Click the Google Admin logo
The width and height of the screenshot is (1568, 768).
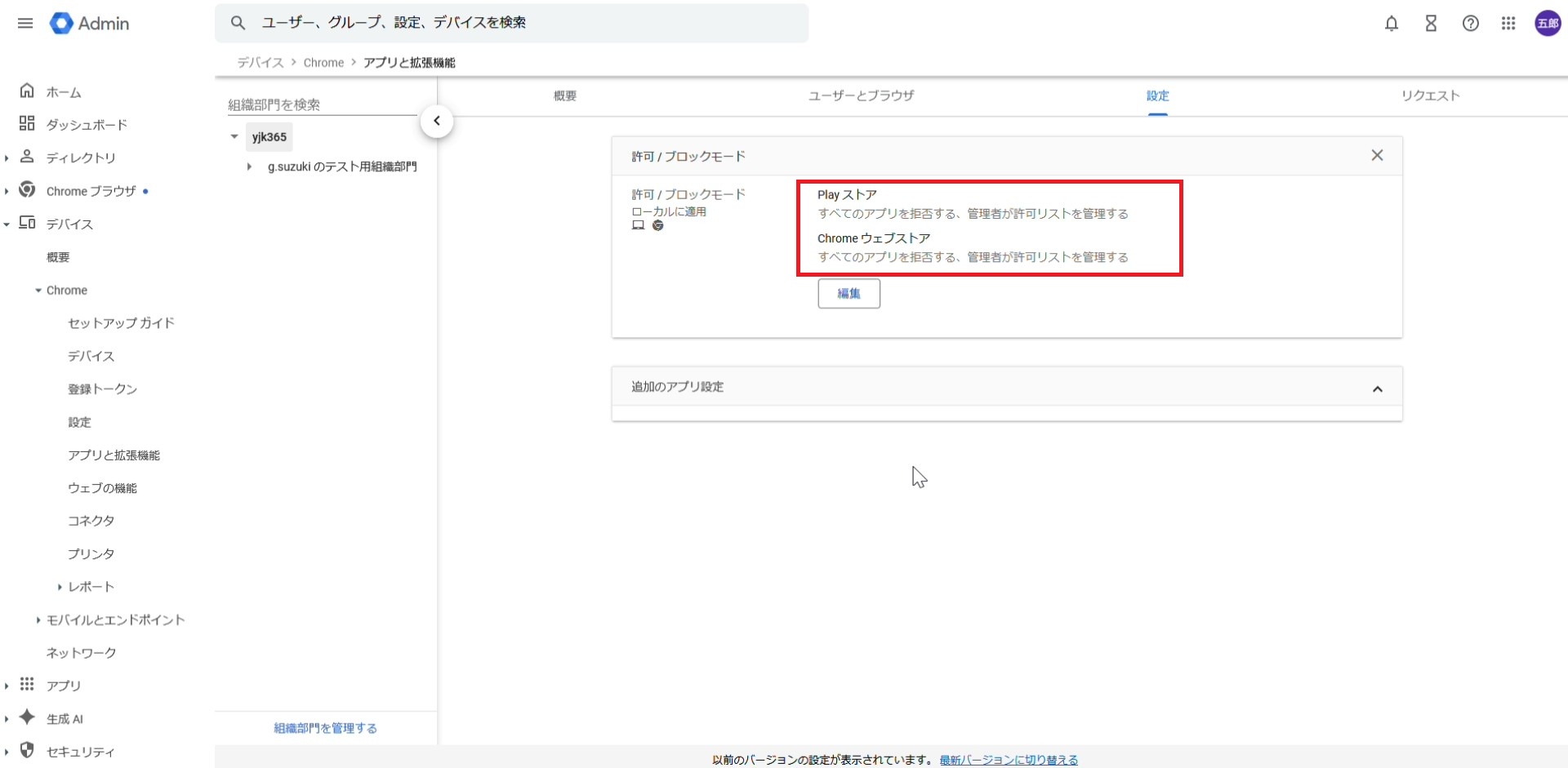pyautogui.click(x=90, y=24)
